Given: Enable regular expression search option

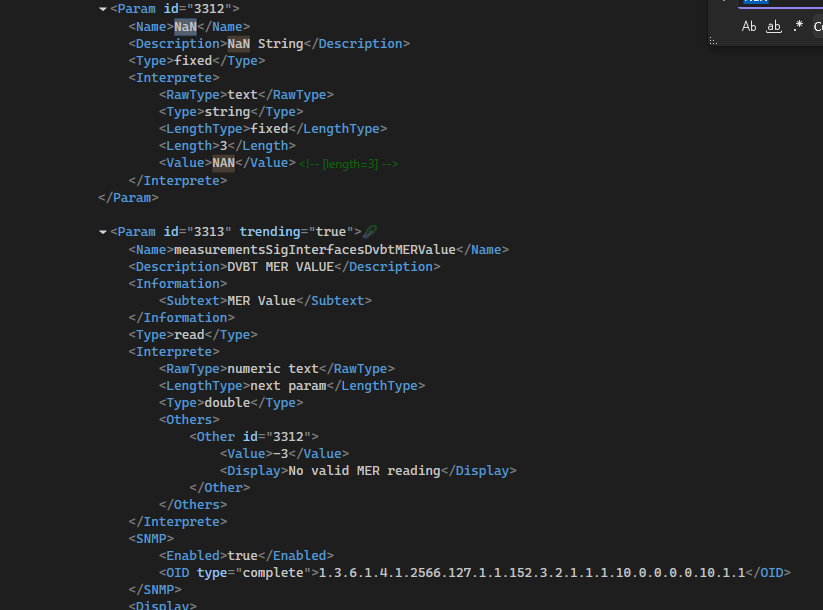Looking at the screenshot, I should click(x=797, y=27).
